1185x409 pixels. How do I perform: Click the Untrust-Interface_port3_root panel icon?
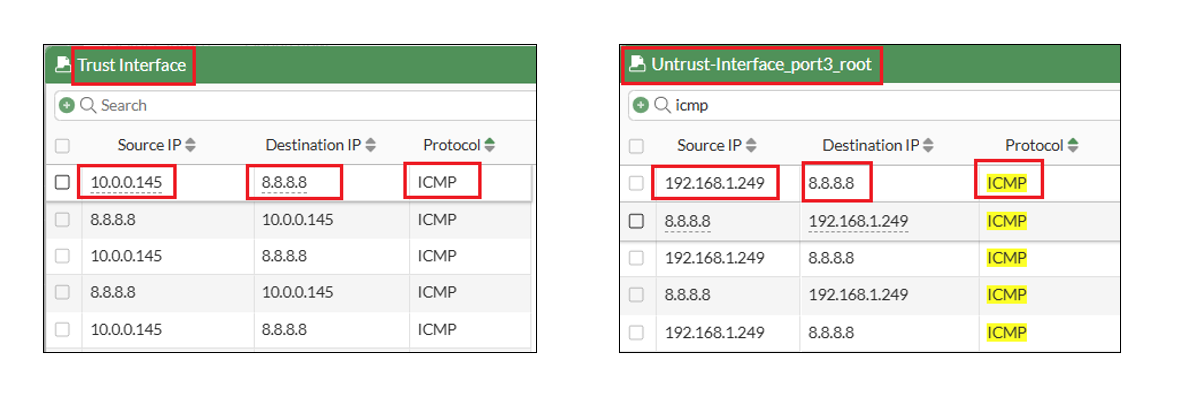click(636, 65)
